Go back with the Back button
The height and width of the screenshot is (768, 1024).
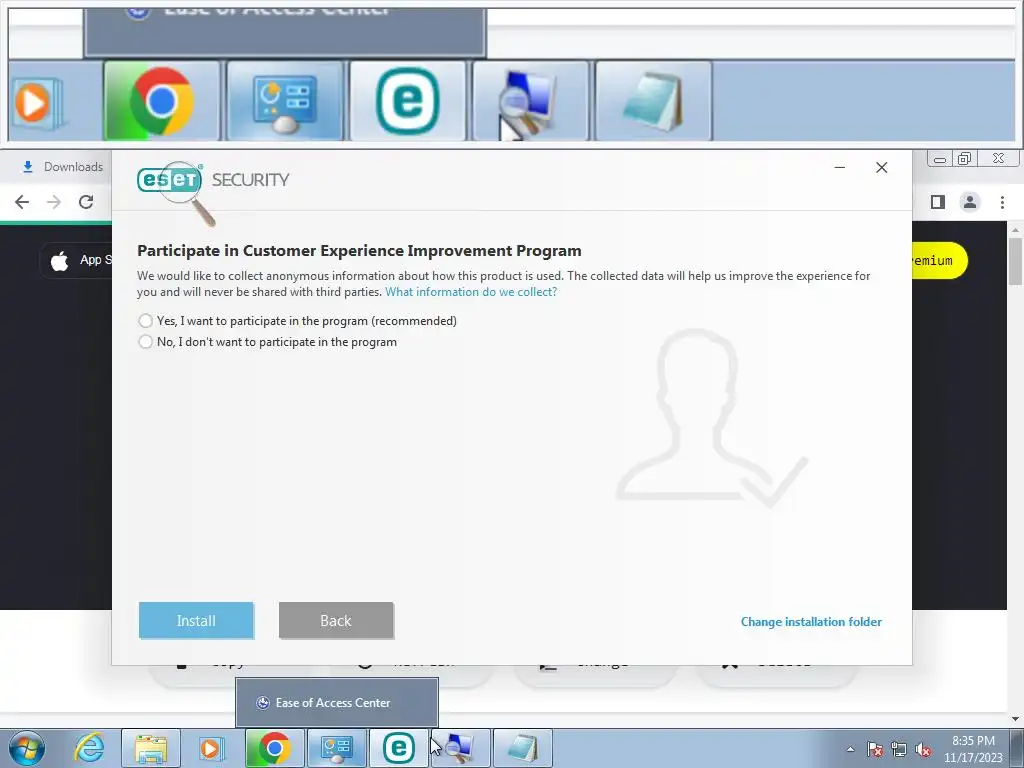(x=336, y=620)
